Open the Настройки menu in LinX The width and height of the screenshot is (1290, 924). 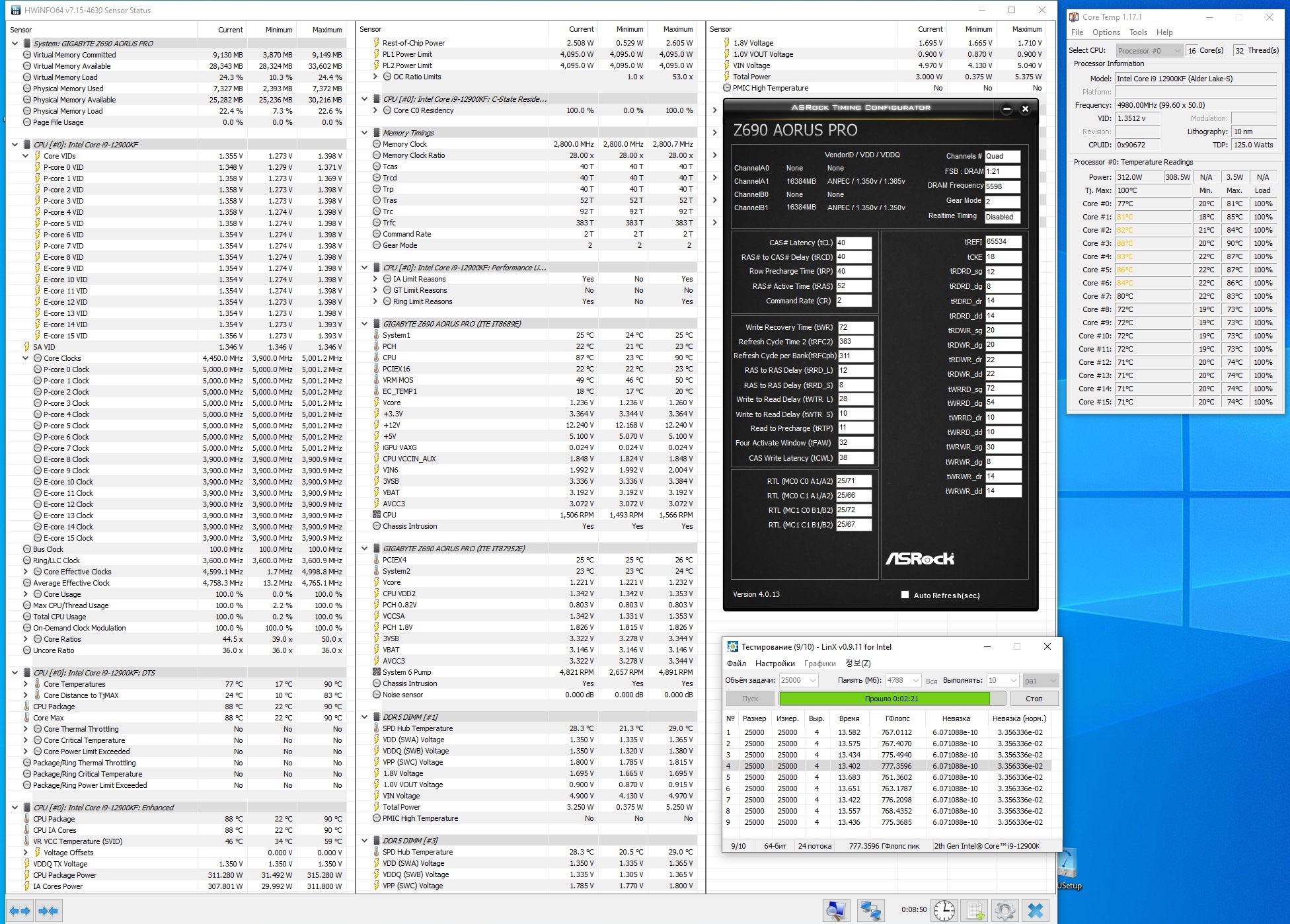point(775,664)
